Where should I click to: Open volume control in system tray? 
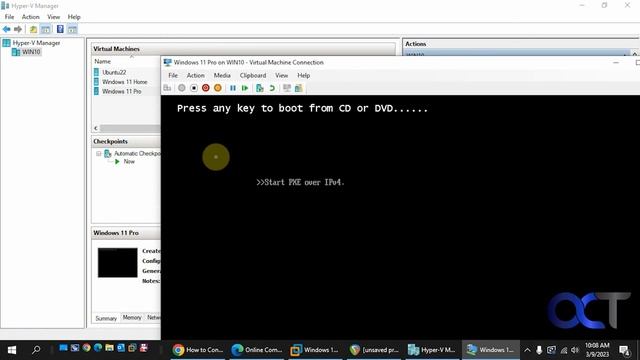(x=576, y=350)
